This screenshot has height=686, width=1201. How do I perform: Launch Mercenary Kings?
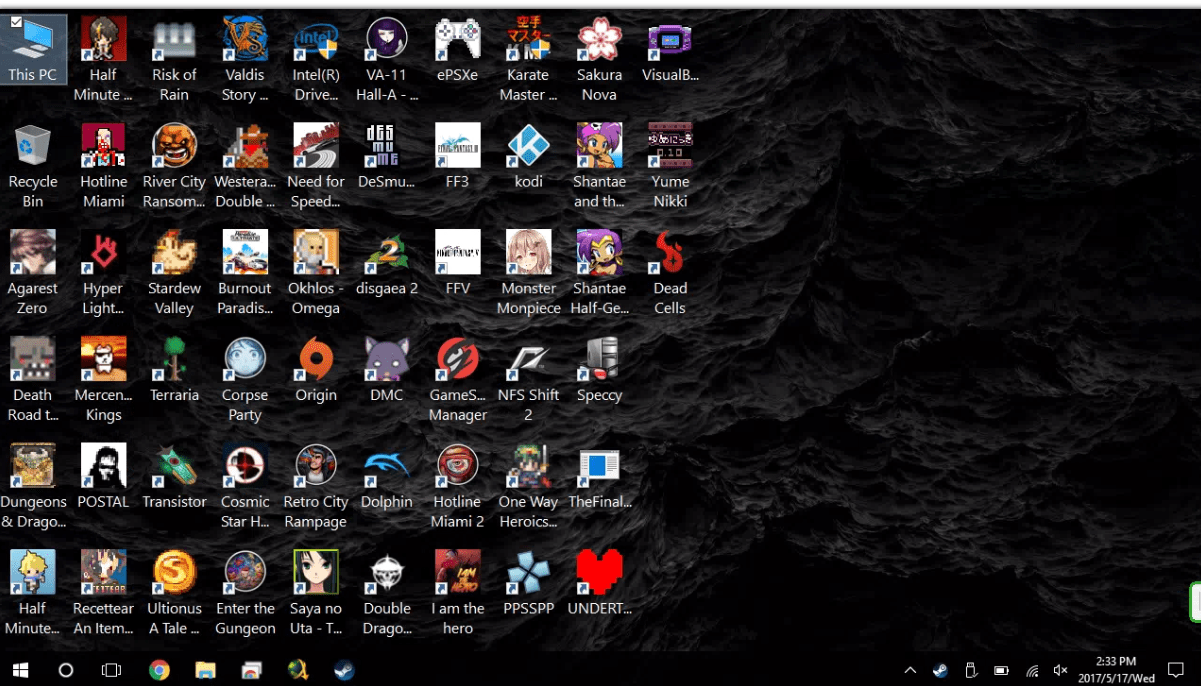pos(103,359)
